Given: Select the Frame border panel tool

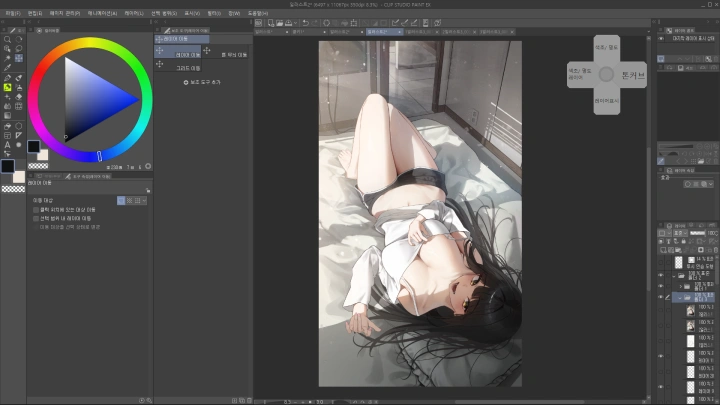Looking at the screenshot, I should click(7, 135).
